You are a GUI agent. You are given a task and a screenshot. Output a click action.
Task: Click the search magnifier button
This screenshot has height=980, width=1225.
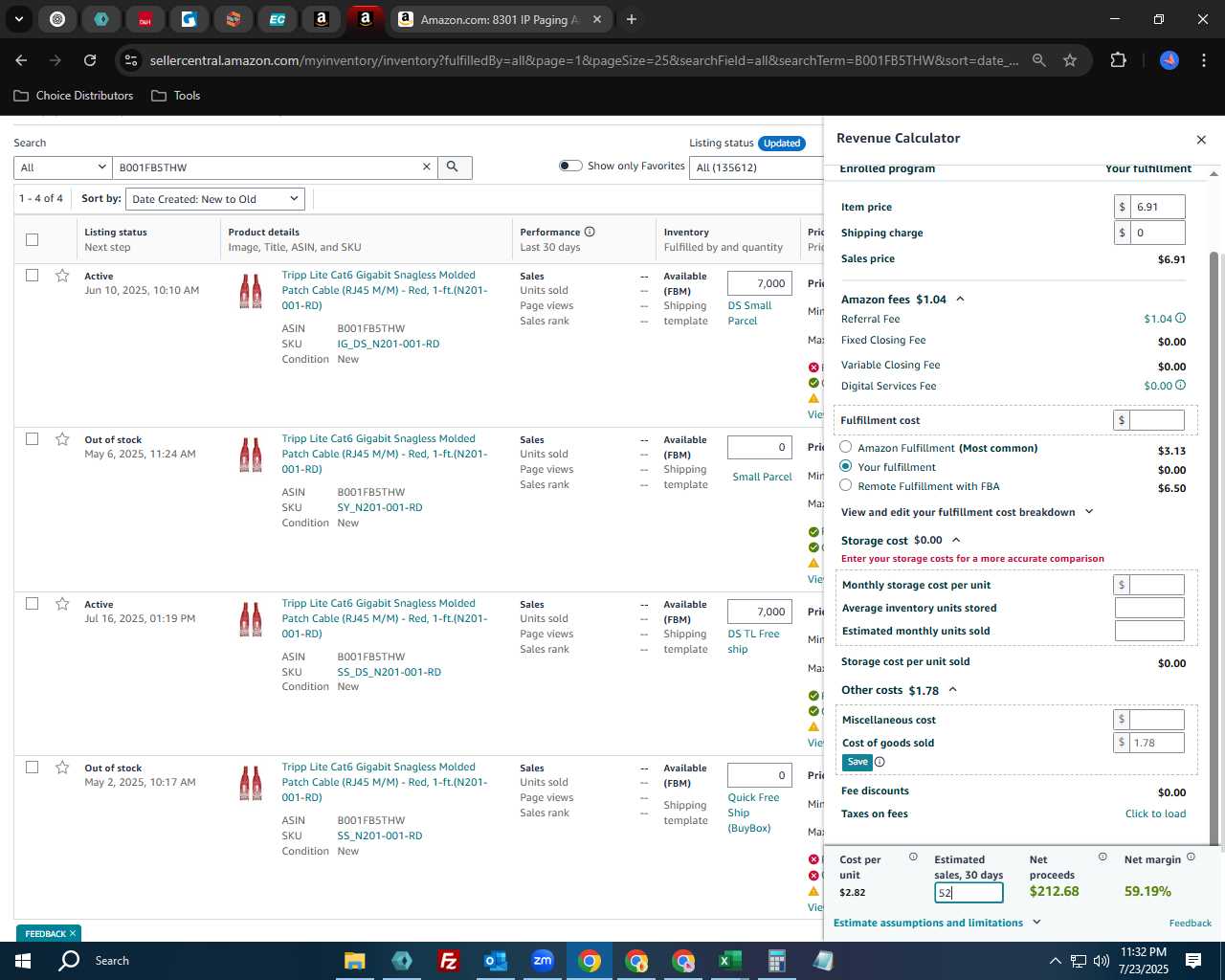coord(454,167)
